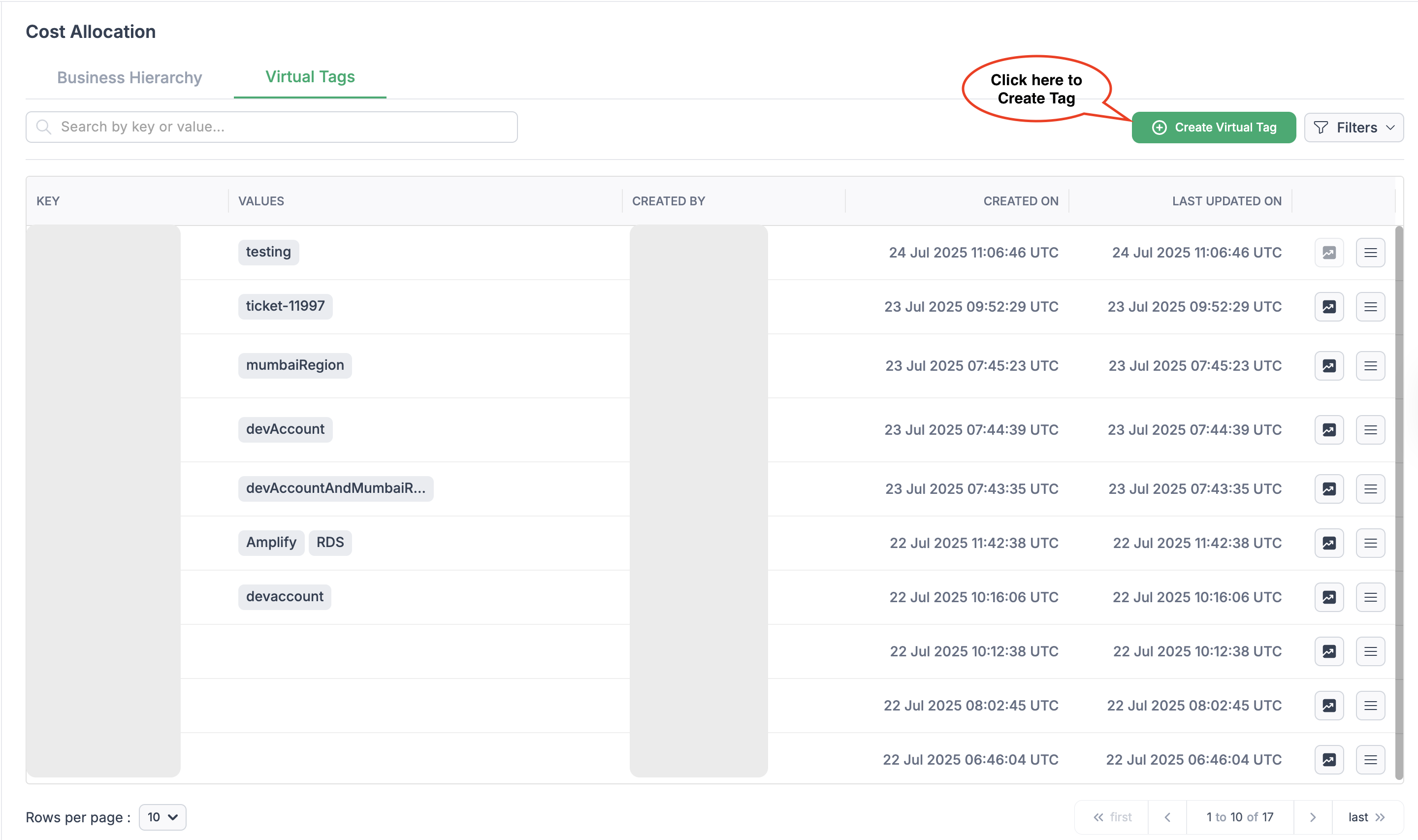The width and height of the screenshot is (1418, 840).
Task: Open chart icon in 06:46:04 UTC row
Action: tap(1328, 760)
